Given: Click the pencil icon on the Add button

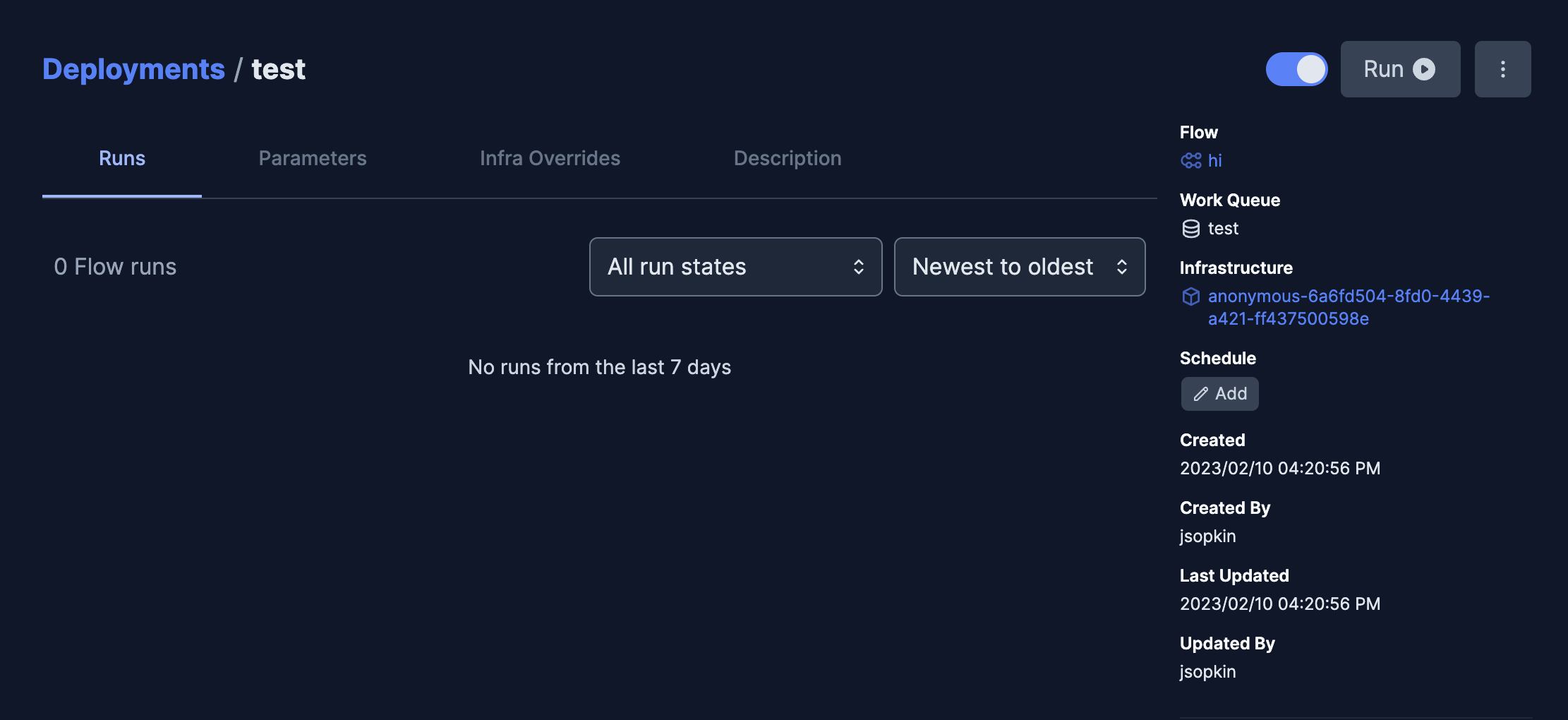Looking at the screenshot, I should pos(1201,393).
